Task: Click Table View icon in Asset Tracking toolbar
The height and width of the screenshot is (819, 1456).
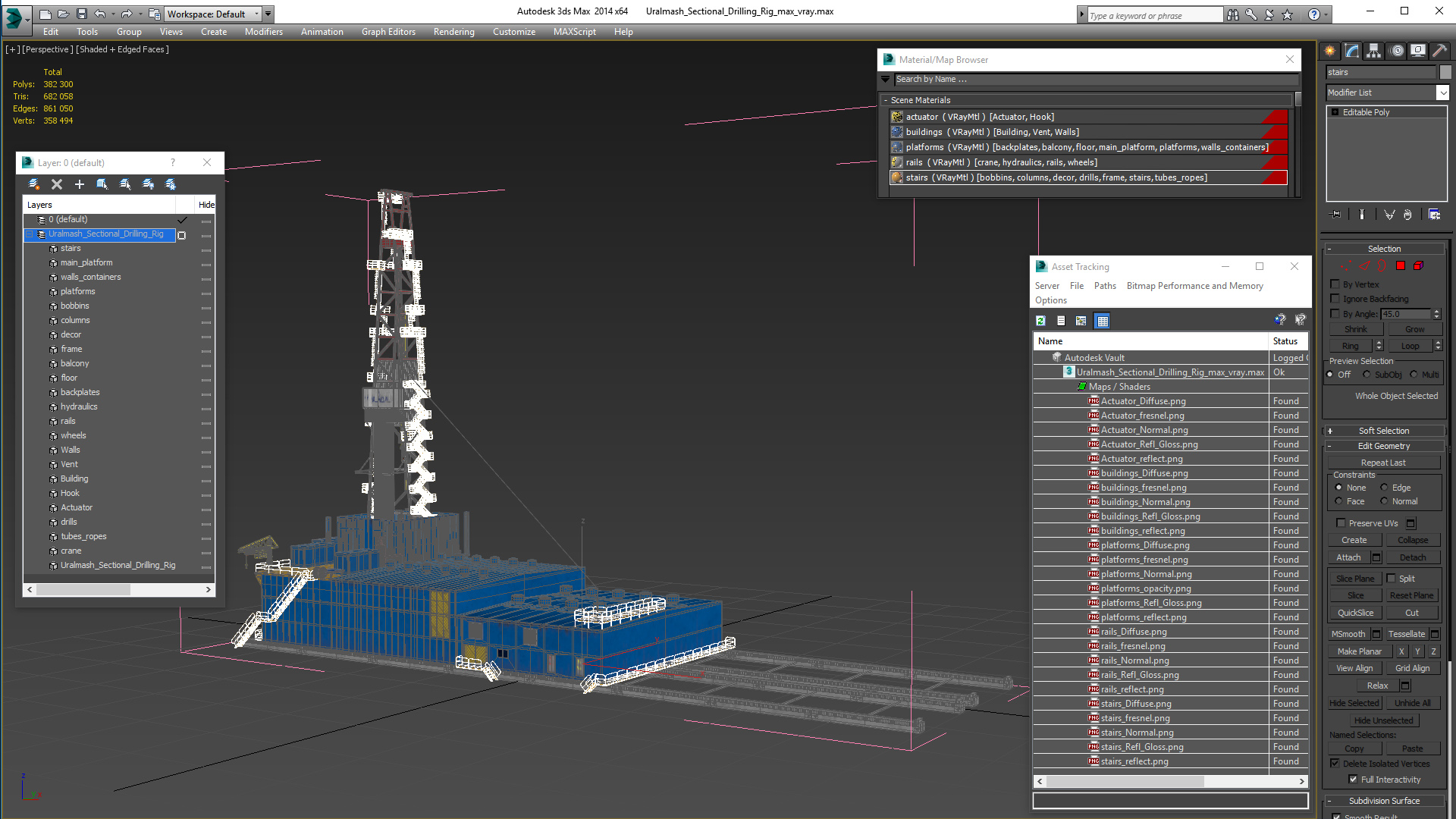Action: pos(1103,321)
